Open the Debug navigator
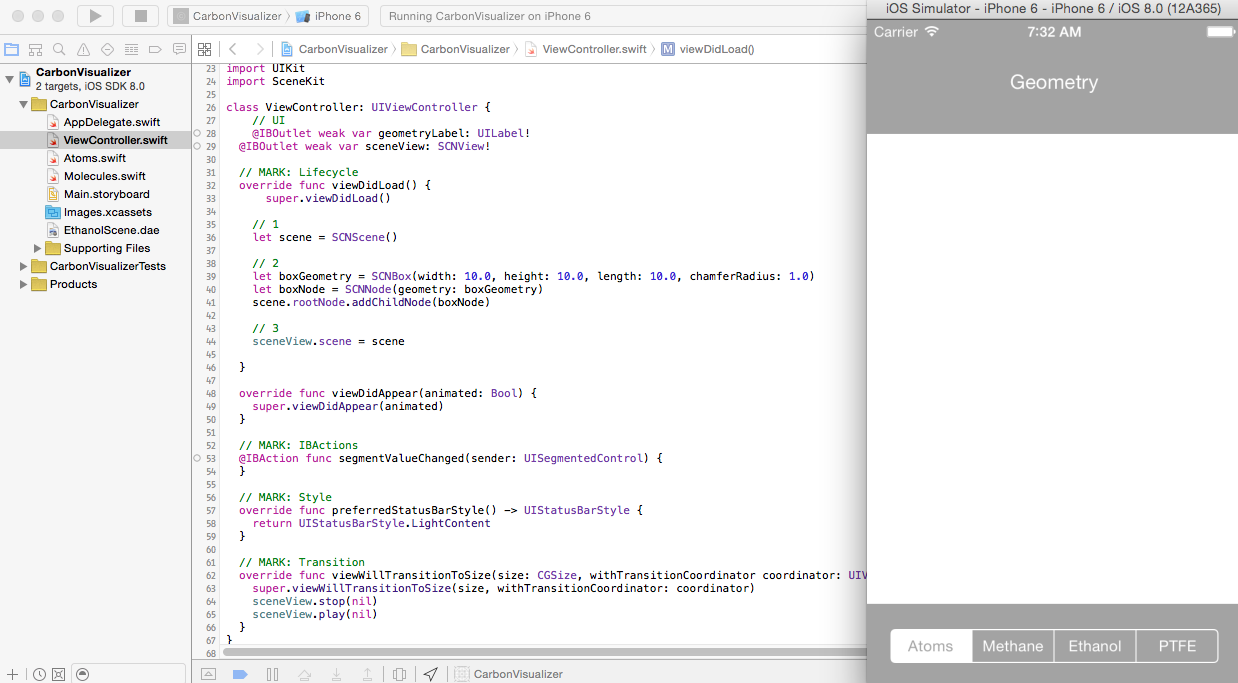1238x683 pixels. [x=132, y=49]
